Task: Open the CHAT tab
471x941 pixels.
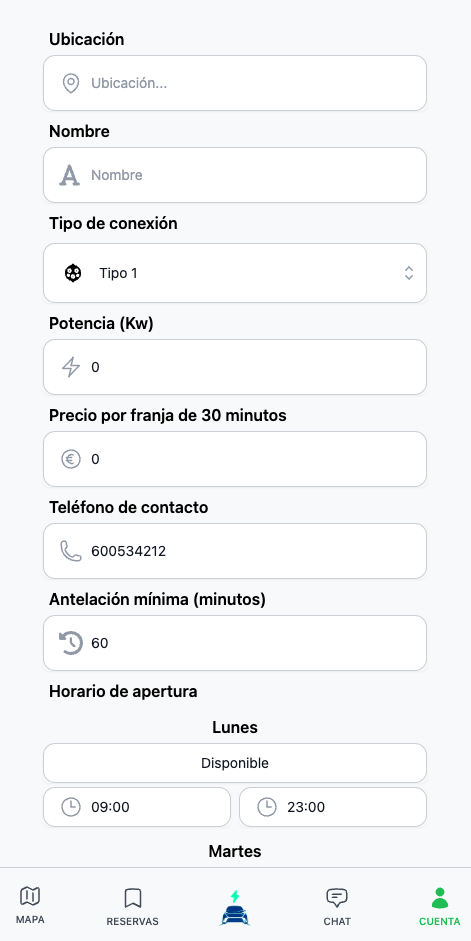Action: click(x=337, y=907)
